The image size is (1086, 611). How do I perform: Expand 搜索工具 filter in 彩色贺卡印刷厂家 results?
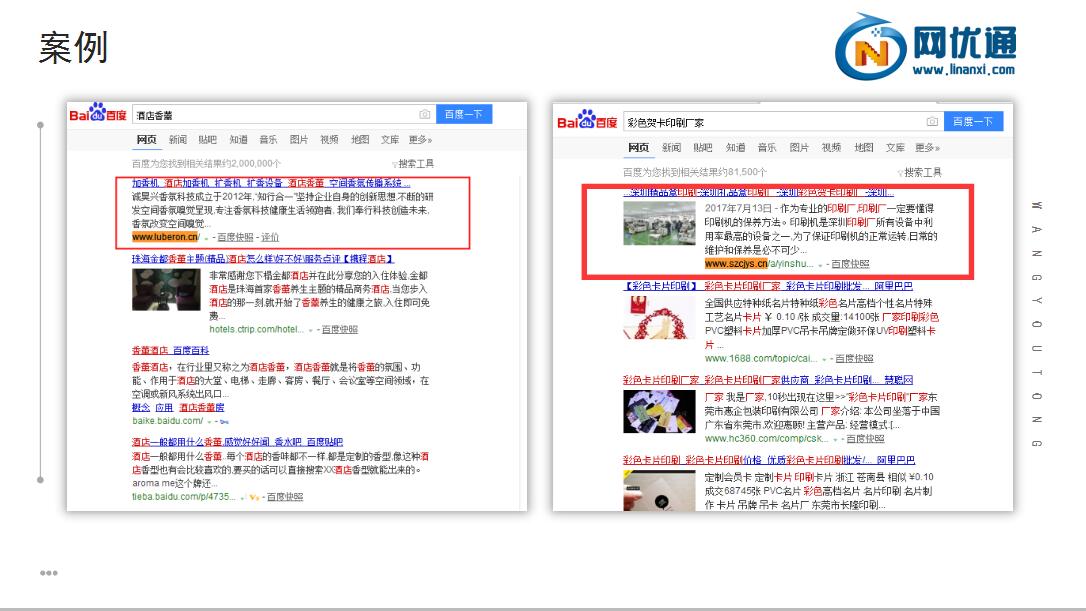[920, 172]
